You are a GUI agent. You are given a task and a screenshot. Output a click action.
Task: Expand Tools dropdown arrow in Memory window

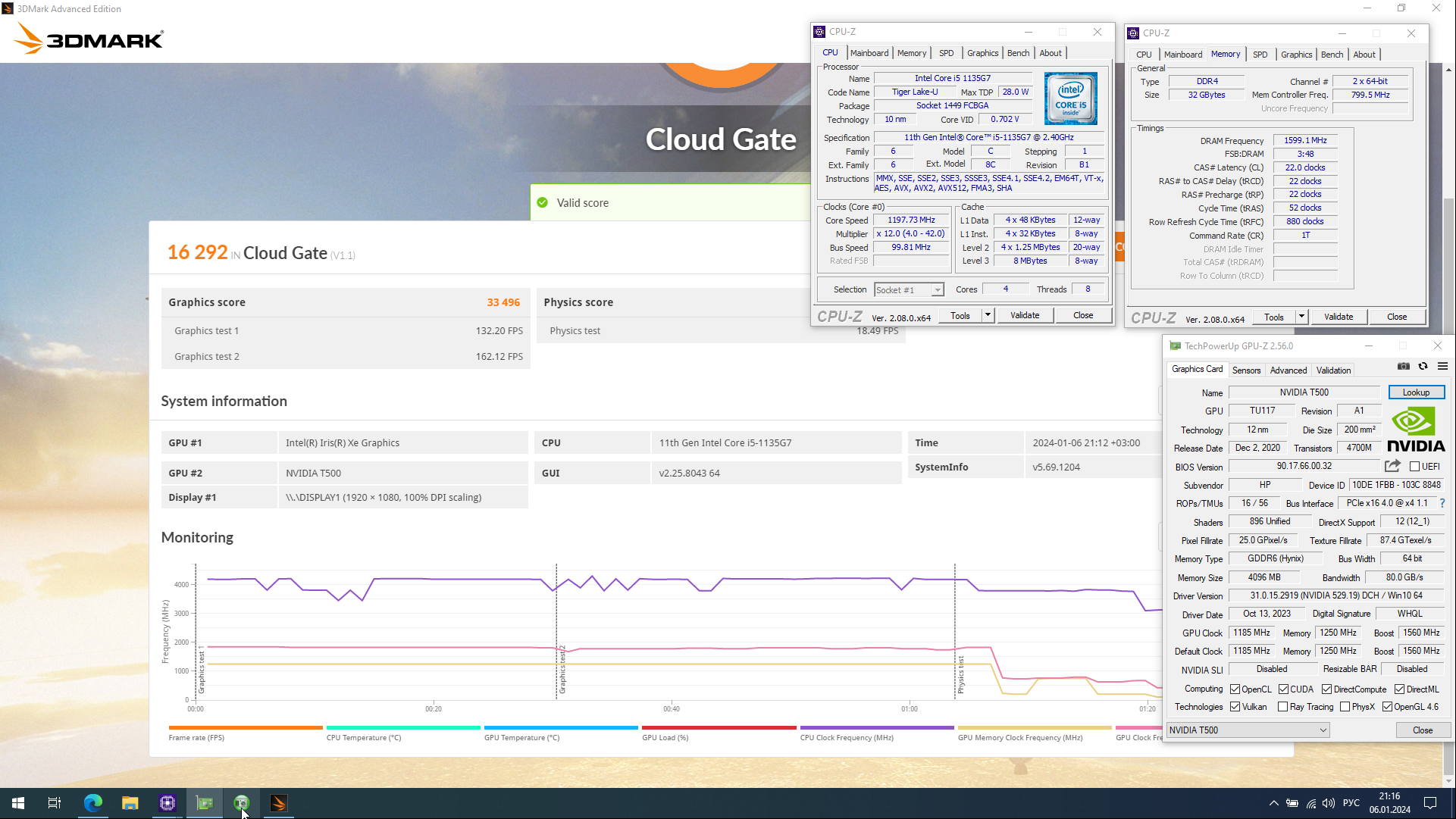pos(1301,317)
